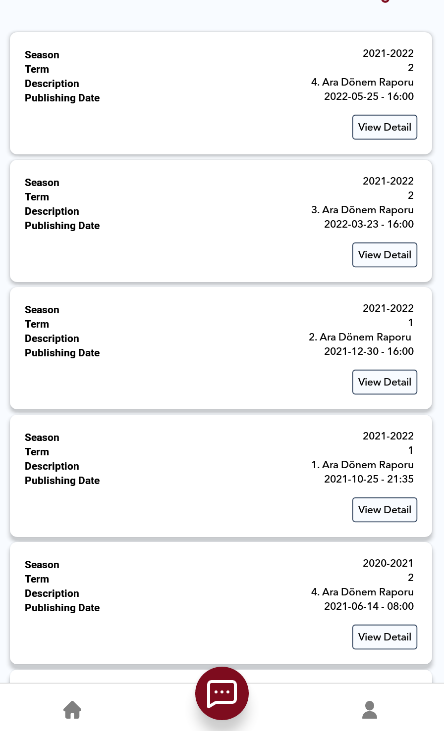The height and width of the screenshot is (731, 444).
Task: Click the 2022-05-25 - 16:00 publishing date
Action: tap(369, 97)
